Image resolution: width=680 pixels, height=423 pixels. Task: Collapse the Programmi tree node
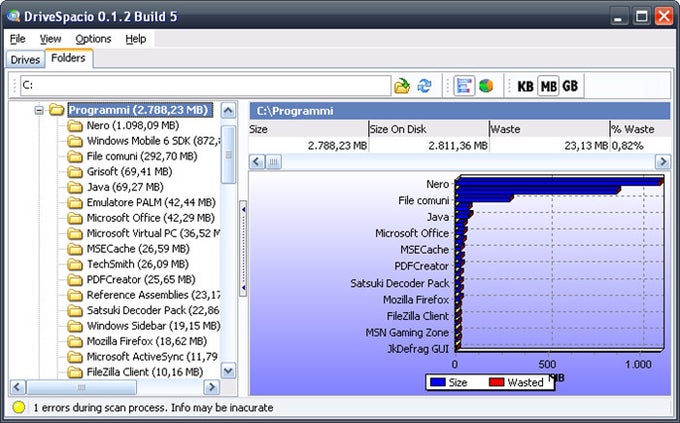pyautogui.click(x=39, y=110)
